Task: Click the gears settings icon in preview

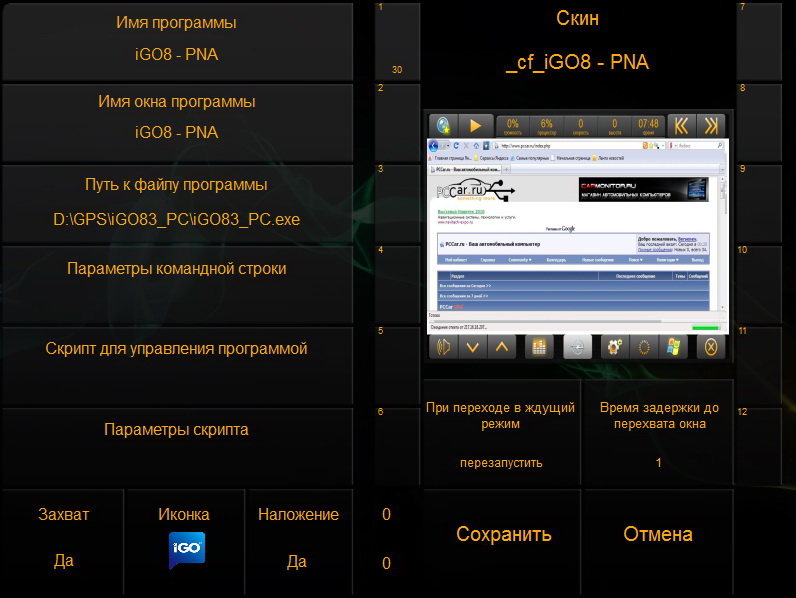Action: tap(612, 347)
